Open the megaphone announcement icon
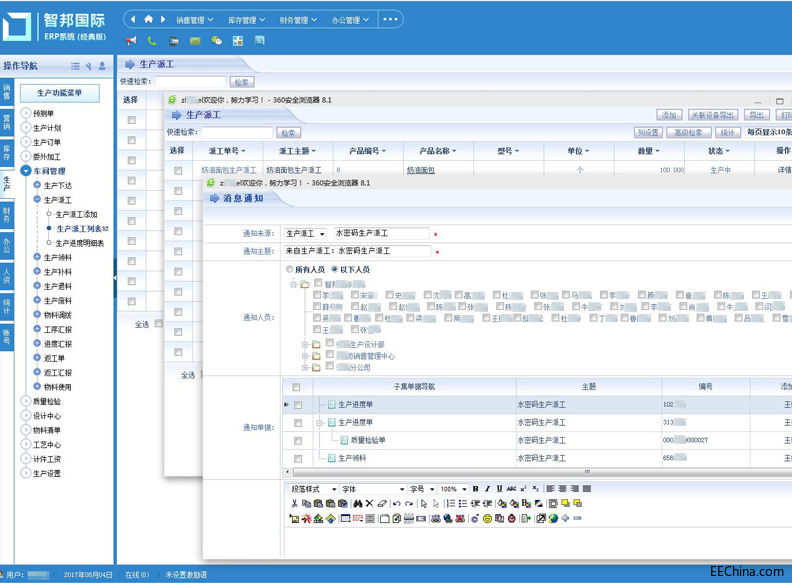This screenshot has width=792, height=584. 131,41
